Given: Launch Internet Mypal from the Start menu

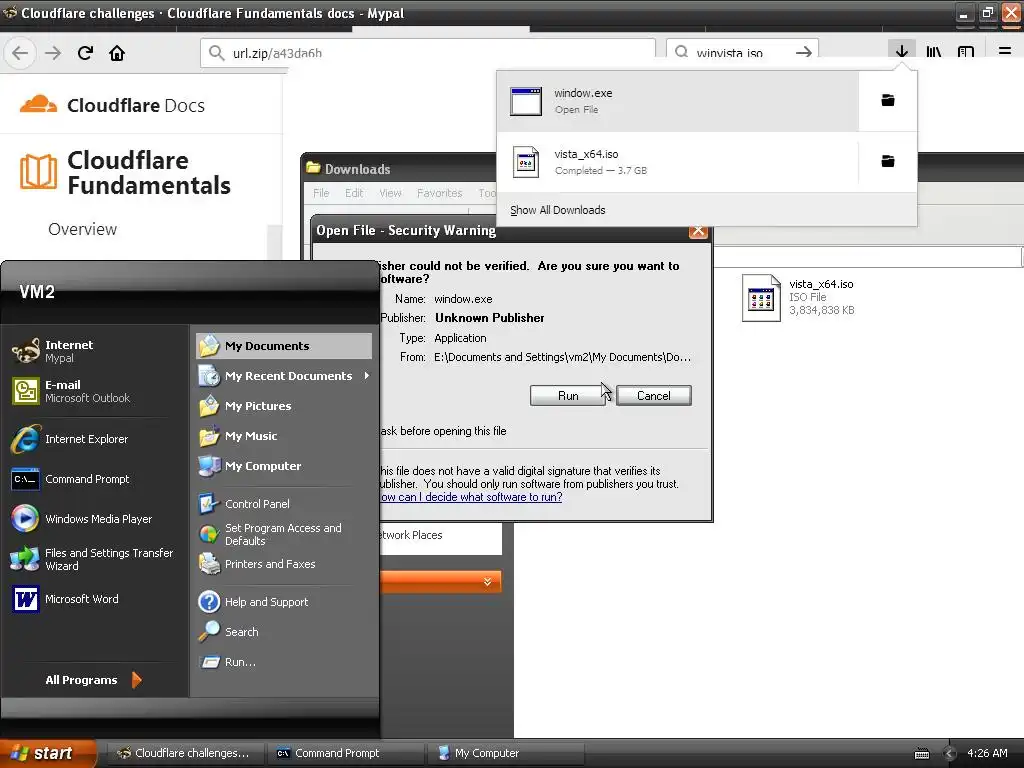Looking at the screenshot, I should [95, 351].
